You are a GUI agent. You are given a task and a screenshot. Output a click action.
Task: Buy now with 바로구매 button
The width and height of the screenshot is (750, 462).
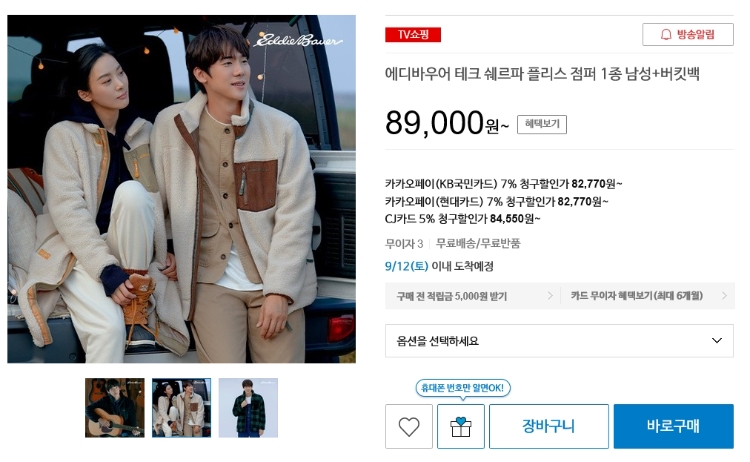coord(673,426)
